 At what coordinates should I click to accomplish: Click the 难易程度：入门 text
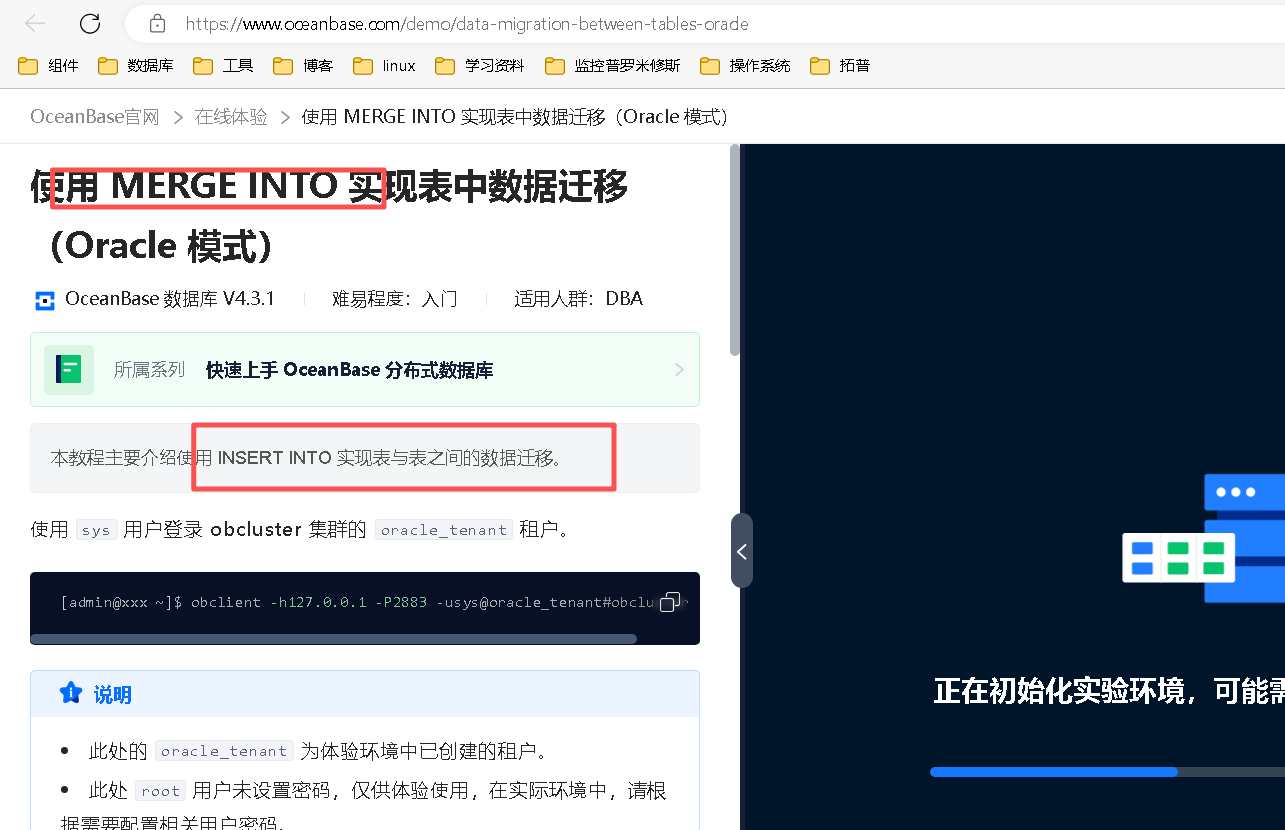click(x=395, y=299)
